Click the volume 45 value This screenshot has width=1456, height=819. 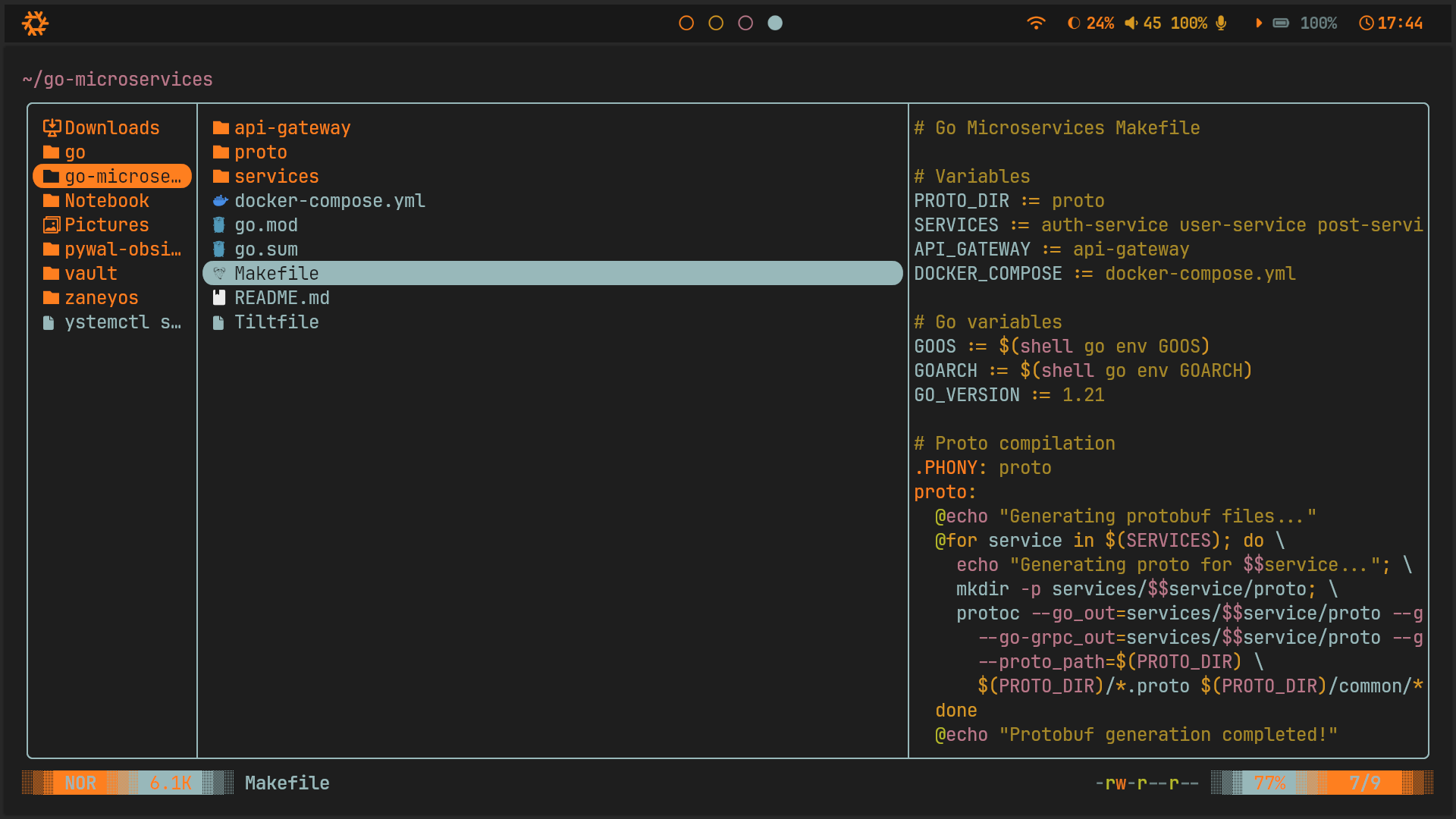1152,24
